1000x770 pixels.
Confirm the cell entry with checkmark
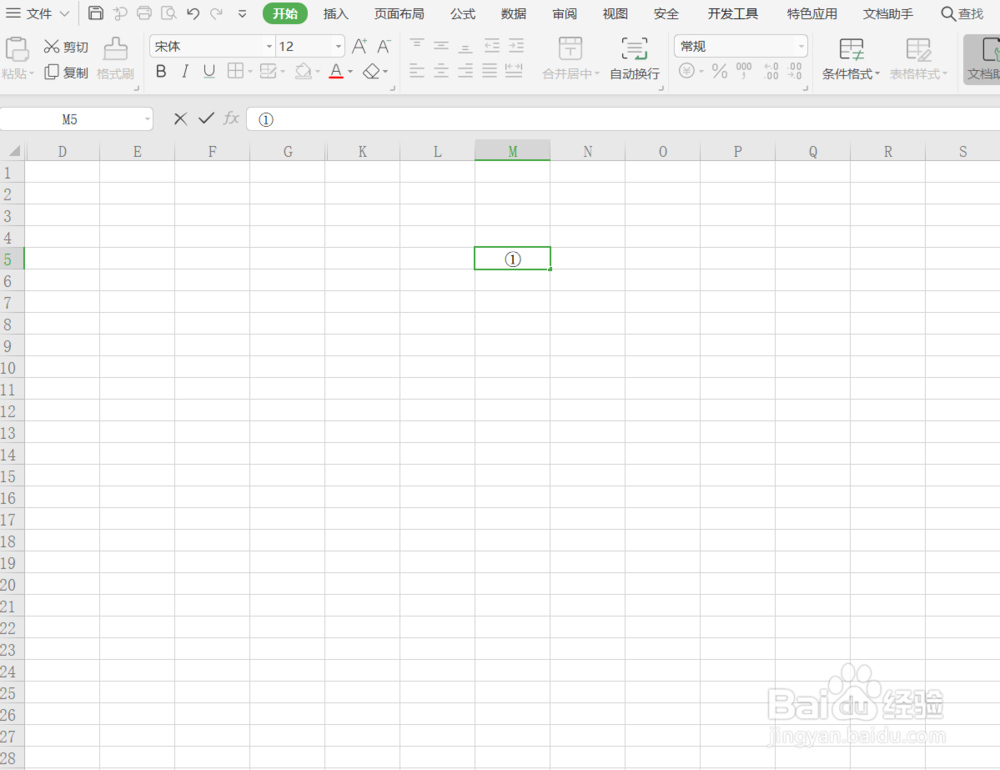click(206, 118)
